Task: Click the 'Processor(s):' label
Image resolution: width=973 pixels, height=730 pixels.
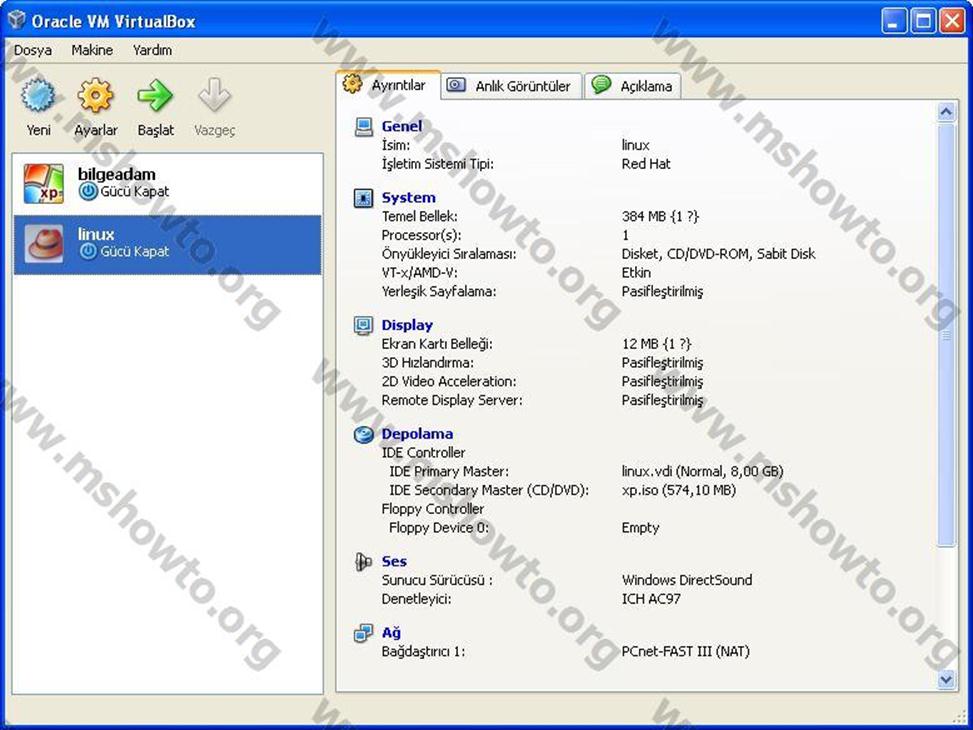Action: [x=421, y=235]
